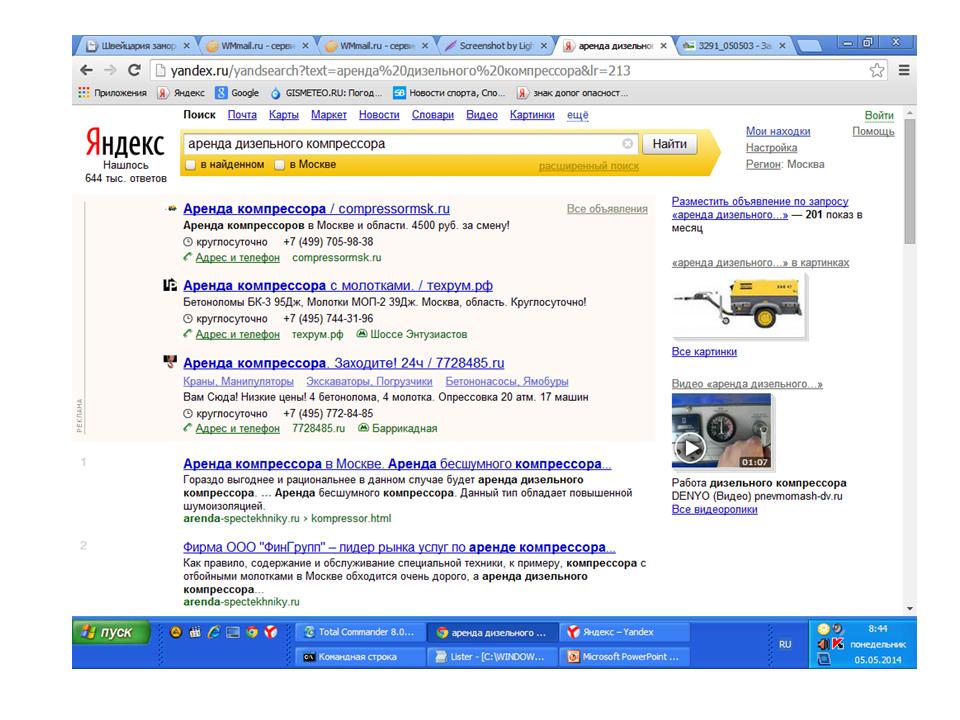This screenshot has width=960, height=720.
Task: Open Аренда компрессора с молотками ad
Action: (337, 285)
